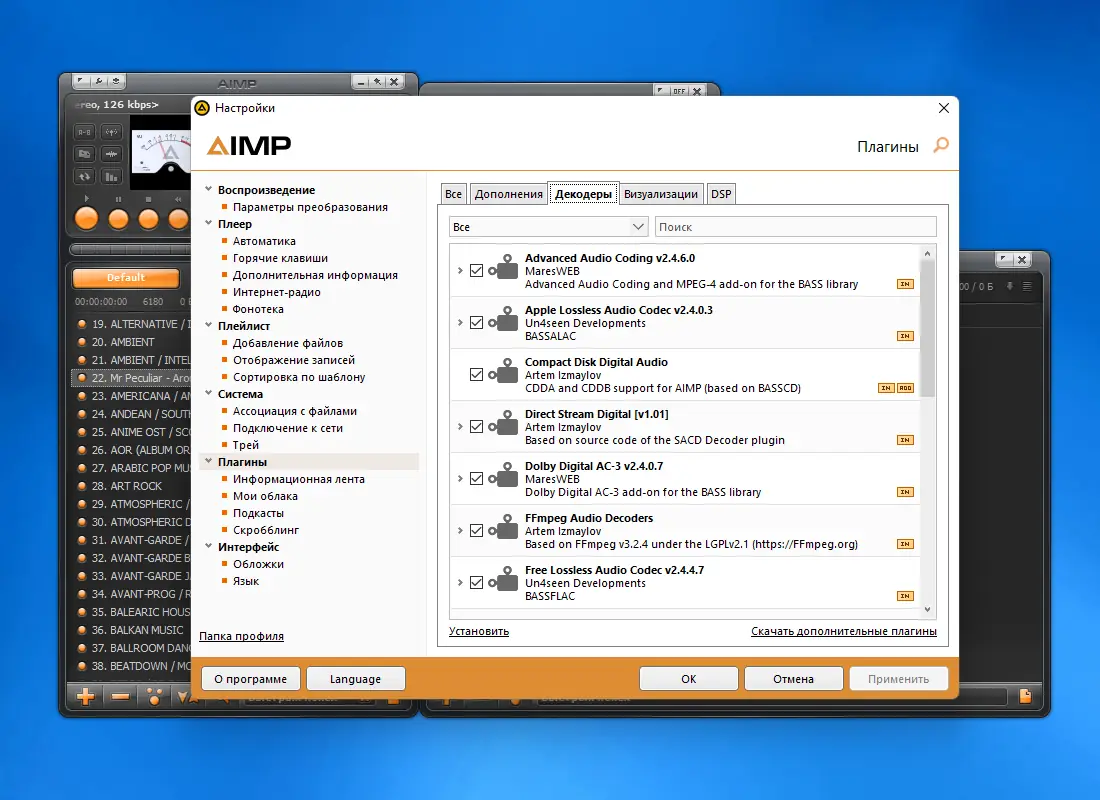Expand Free Lossless Audio Codec row arrow
The width and height of the screenshot is (1100, 800).
(460, 582)
